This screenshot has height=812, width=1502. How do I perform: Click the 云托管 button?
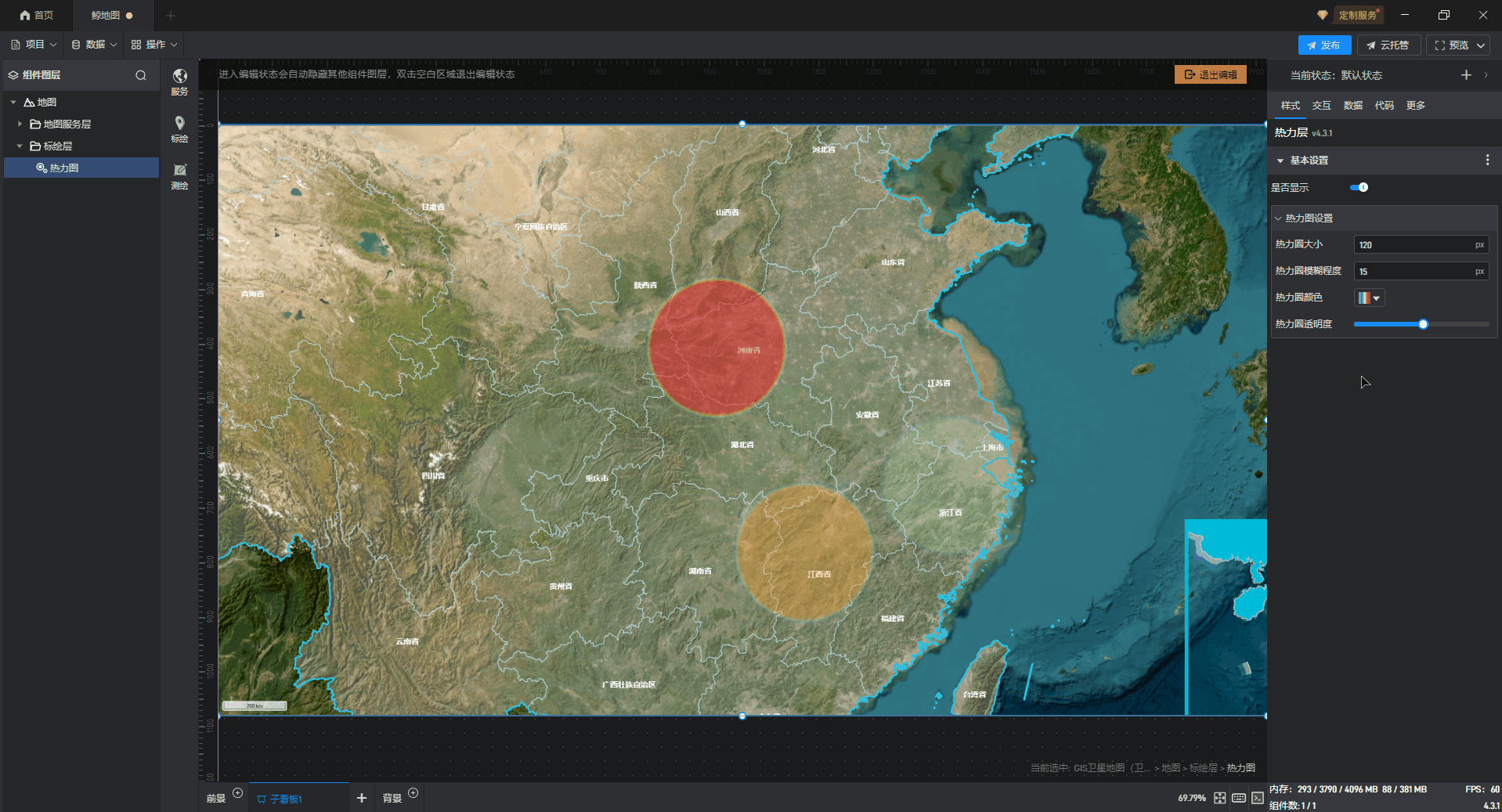(1388, 45)
